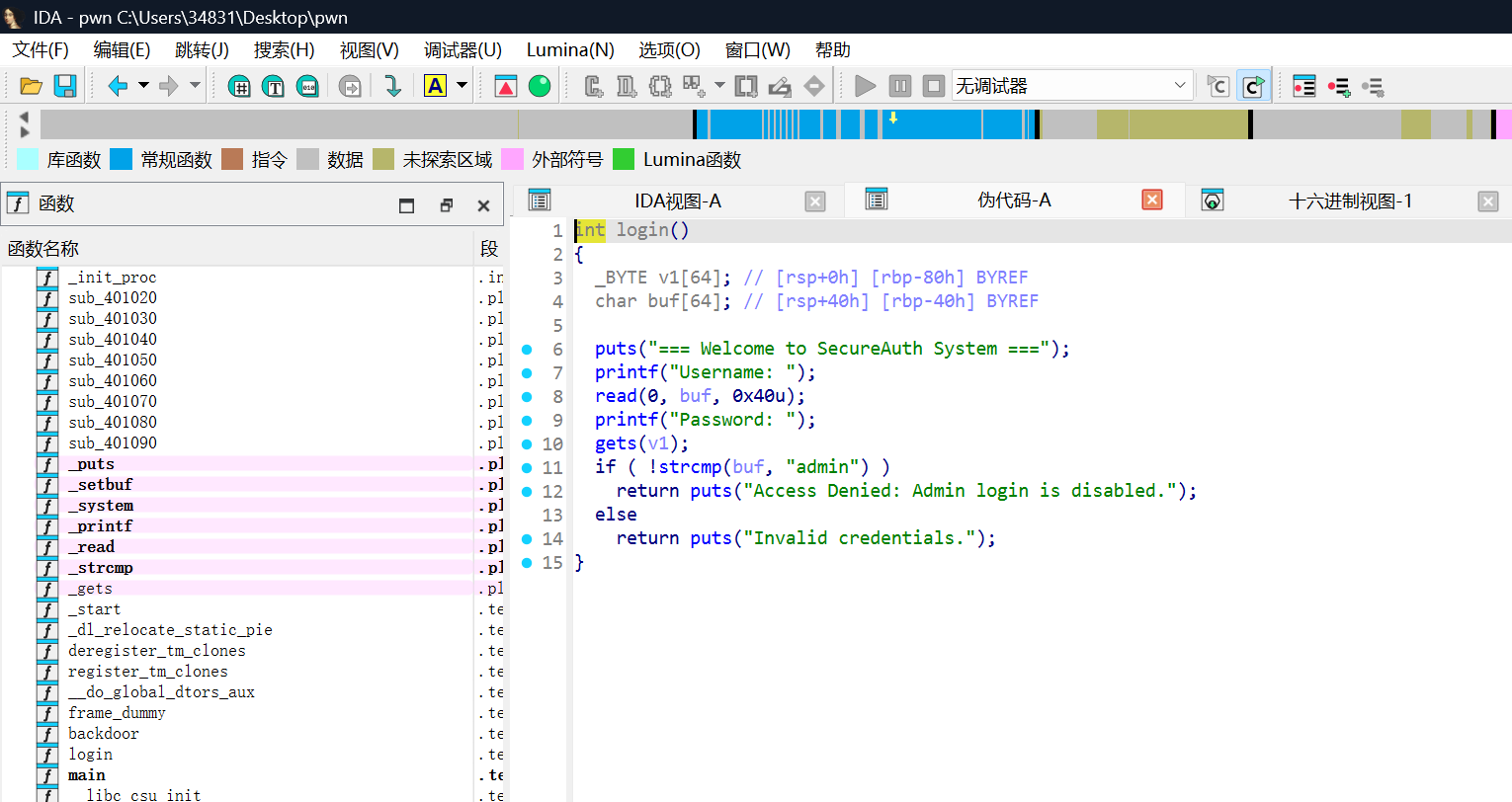
Task: Jump back with the blue left arrow
Action: click(118, 86)
